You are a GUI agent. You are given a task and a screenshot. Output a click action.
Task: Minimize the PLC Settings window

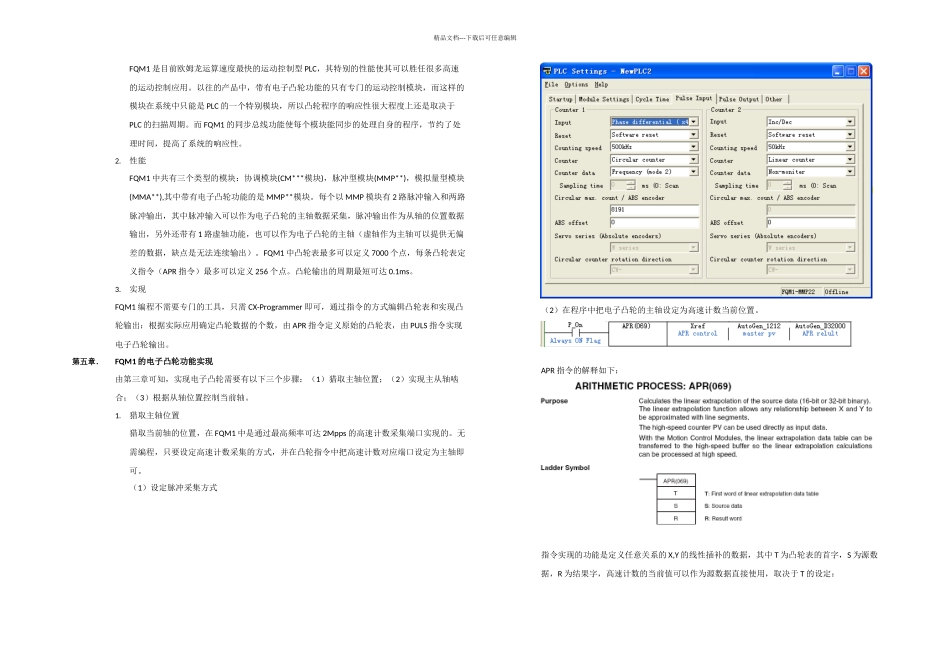pyautogui.click(x=838, y=71)
